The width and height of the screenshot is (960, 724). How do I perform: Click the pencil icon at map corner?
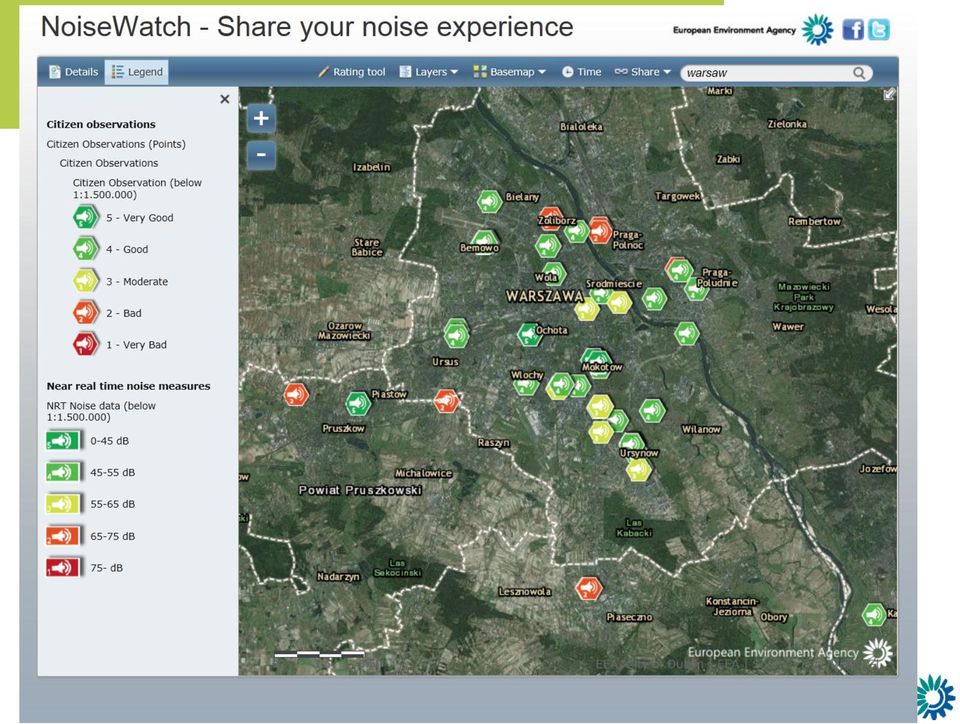click(x=889, y=94)
